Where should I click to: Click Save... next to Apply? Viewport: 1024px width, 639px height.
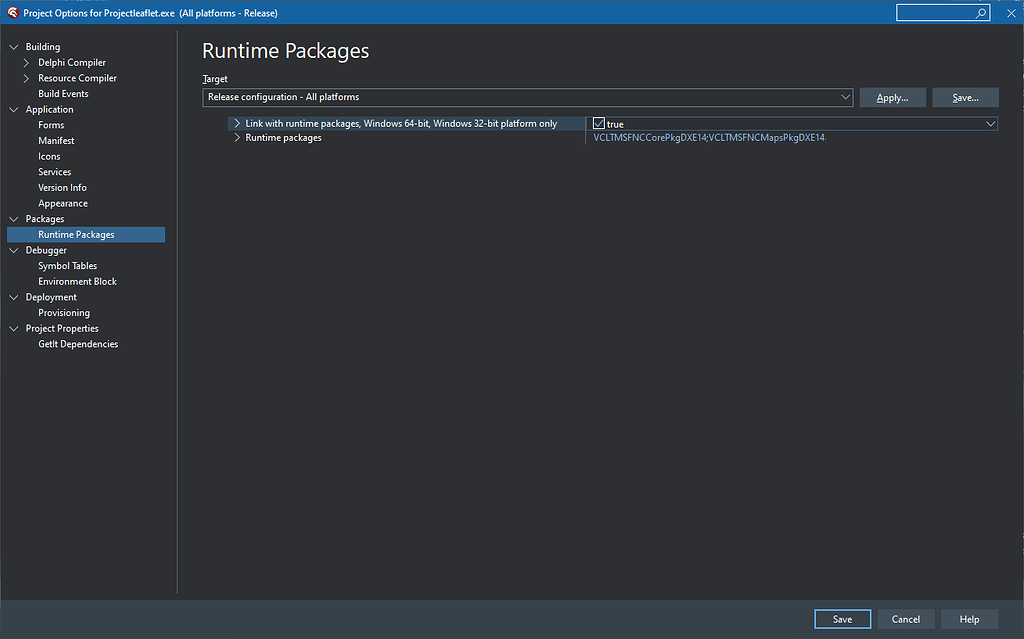point(965,97)
